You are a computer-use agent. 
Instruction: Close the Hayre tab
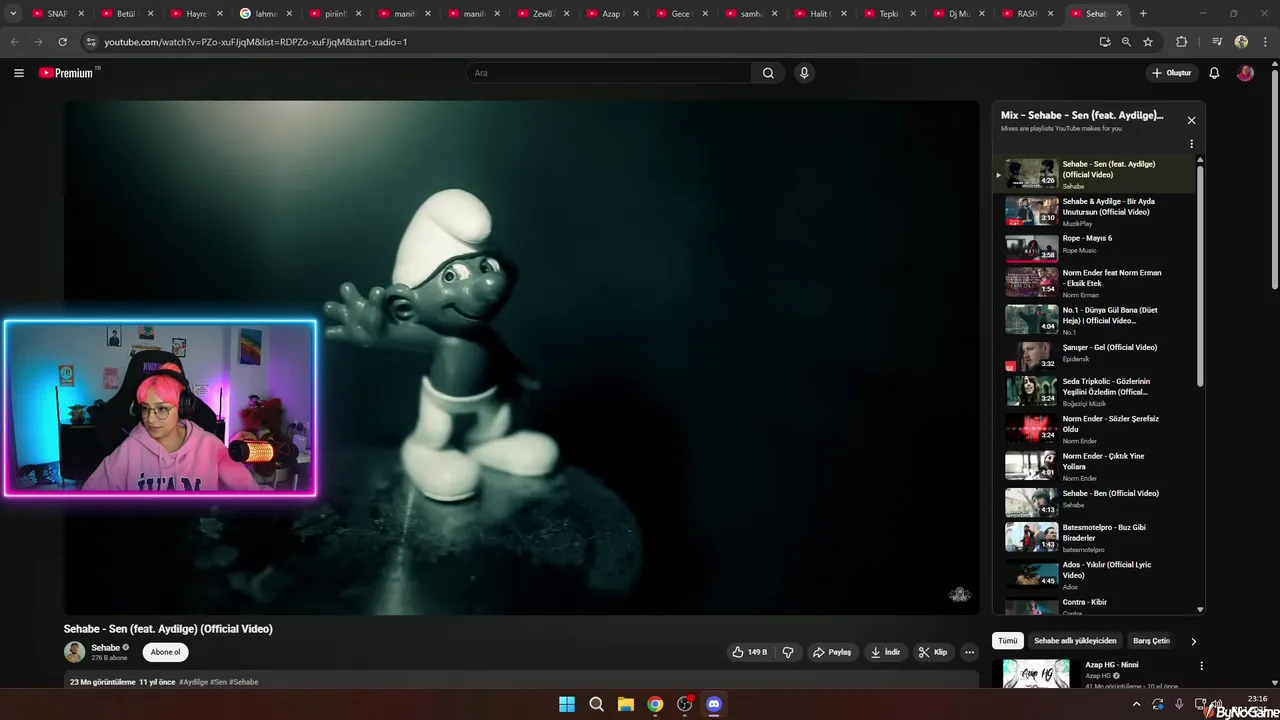pyautogui.click(x=220, y=14)
